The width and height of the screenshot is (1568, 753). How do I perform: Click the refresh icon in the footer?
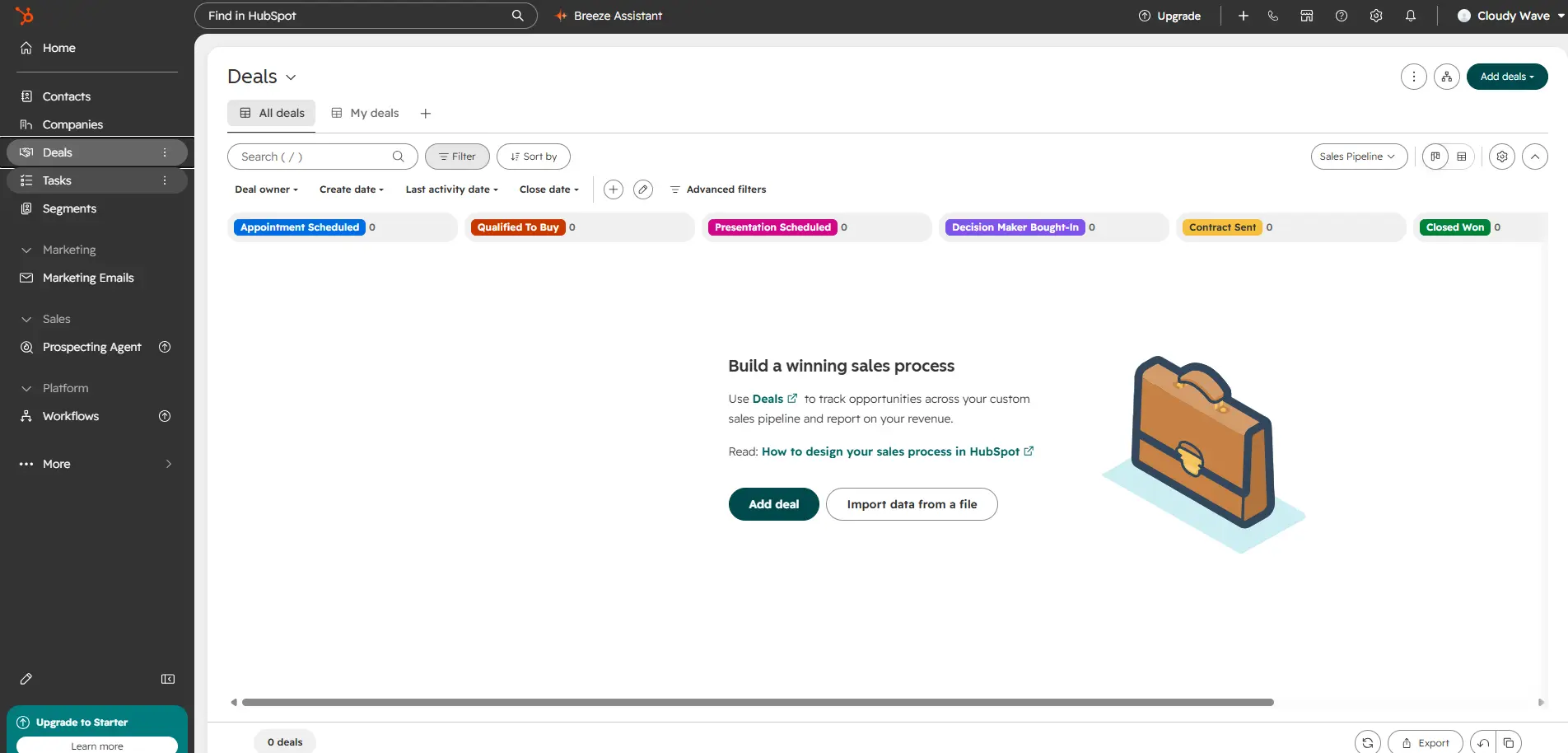point(1368,742)
